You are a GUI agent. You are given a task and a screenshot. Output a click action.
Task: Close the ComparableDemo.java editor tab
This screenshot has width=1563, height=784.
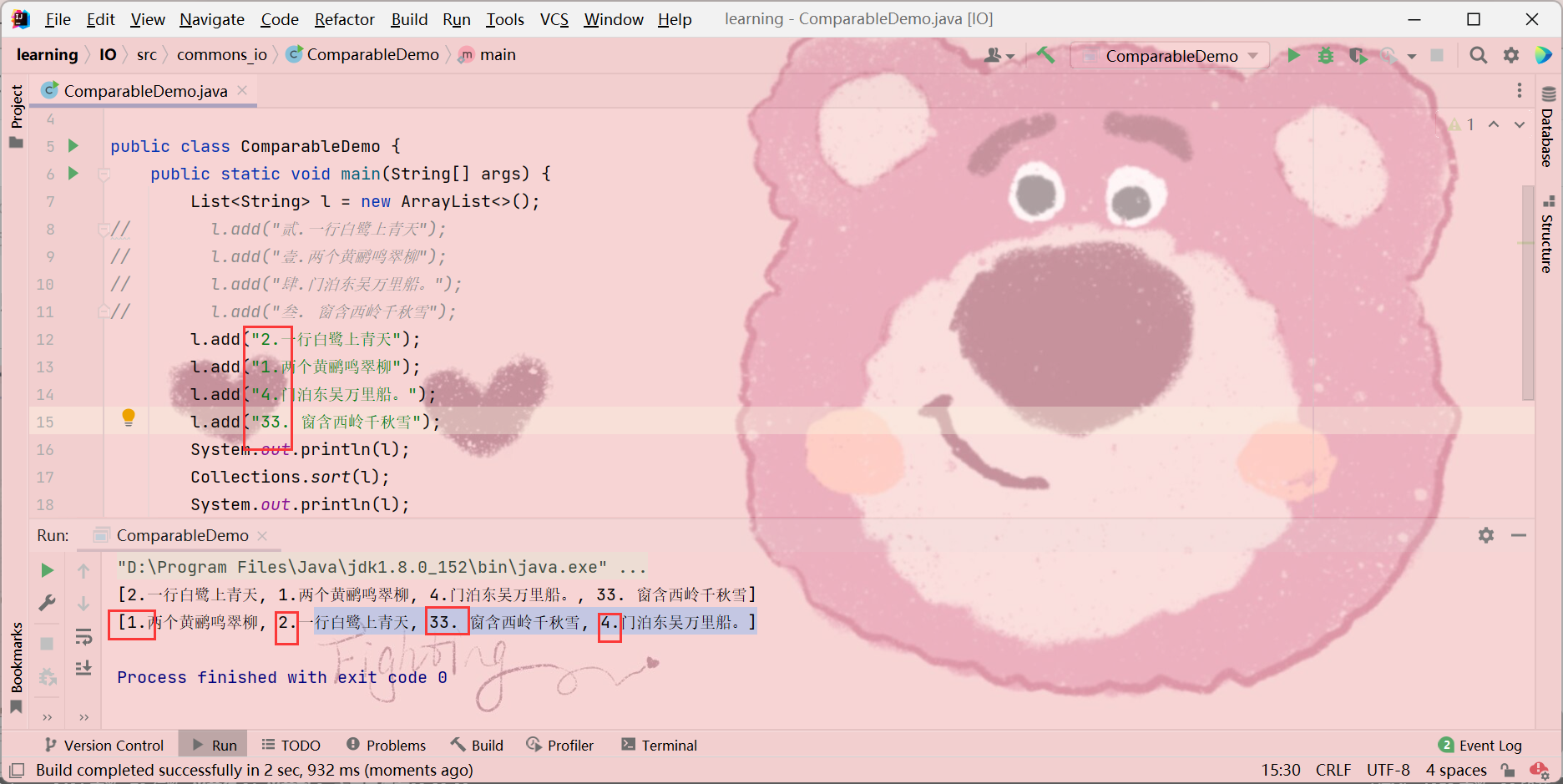[x=242, y=90]
